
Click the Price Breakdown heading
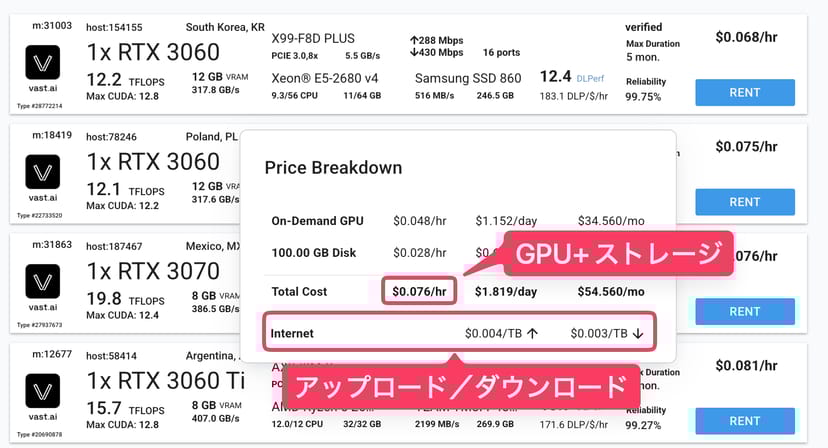pyautogui.click(x=333, y=168)
